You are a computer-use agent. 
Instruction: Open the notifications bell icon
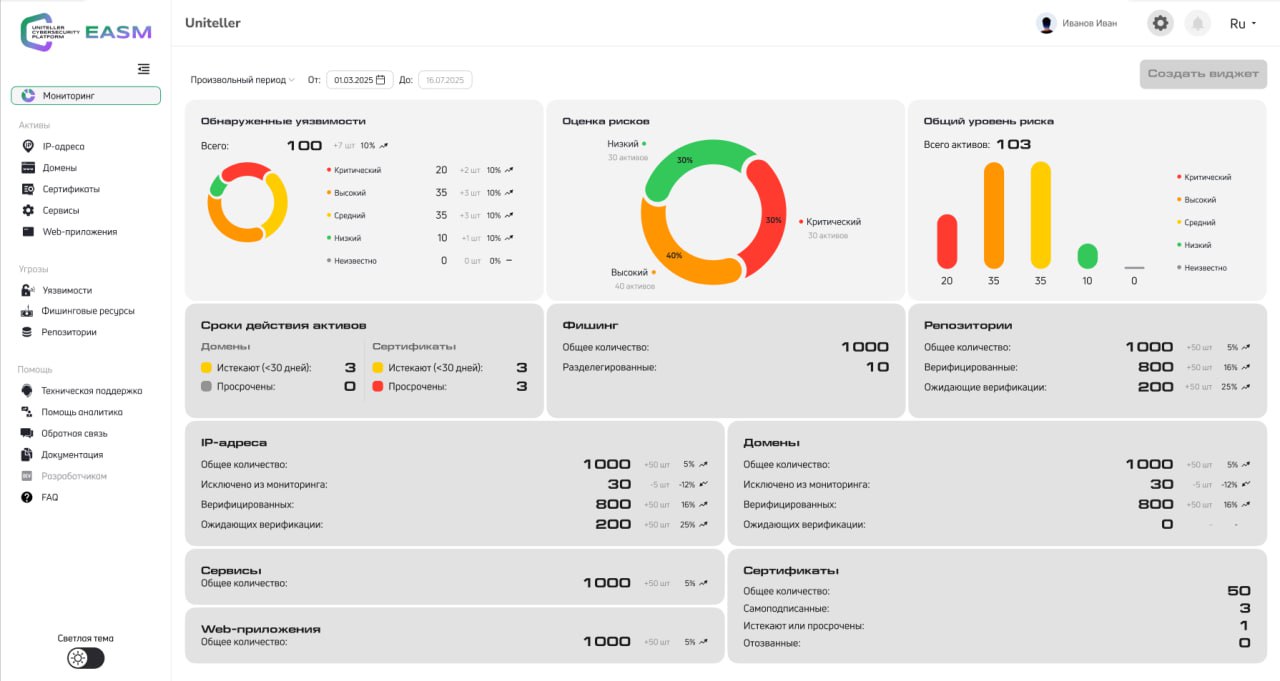pyautogui.click(x=1197, y=23)
